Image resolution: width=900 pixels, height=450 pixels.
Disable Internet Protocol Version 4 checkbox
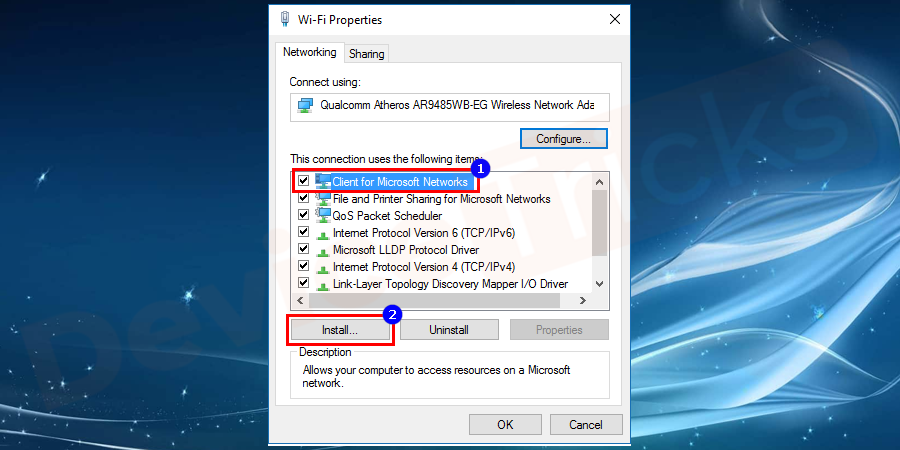point(304,266)
